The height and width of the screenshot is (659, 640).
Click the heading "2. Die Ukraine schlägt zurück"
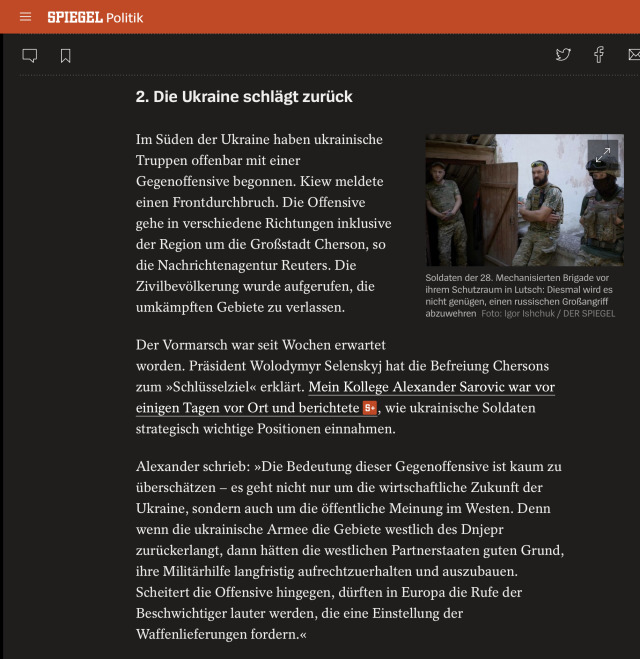[x=244, y=97]
